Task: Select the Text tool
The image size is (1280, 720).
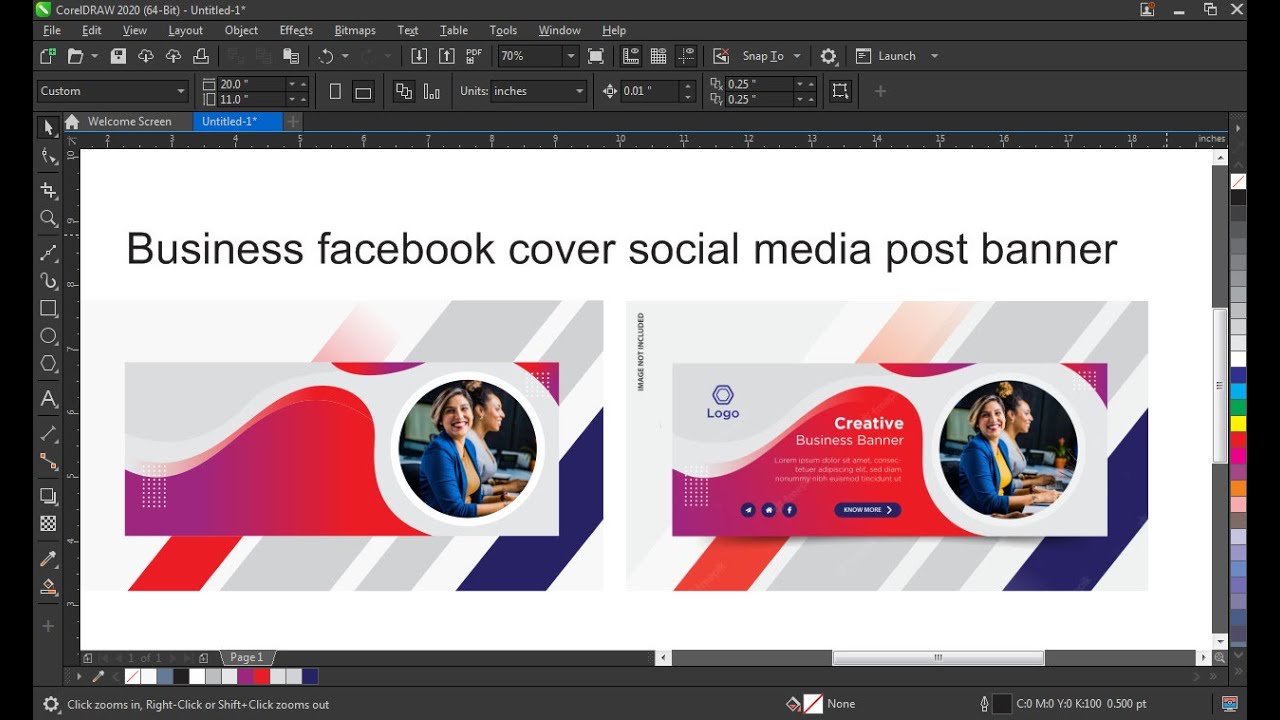Action: tap(48, 399)
